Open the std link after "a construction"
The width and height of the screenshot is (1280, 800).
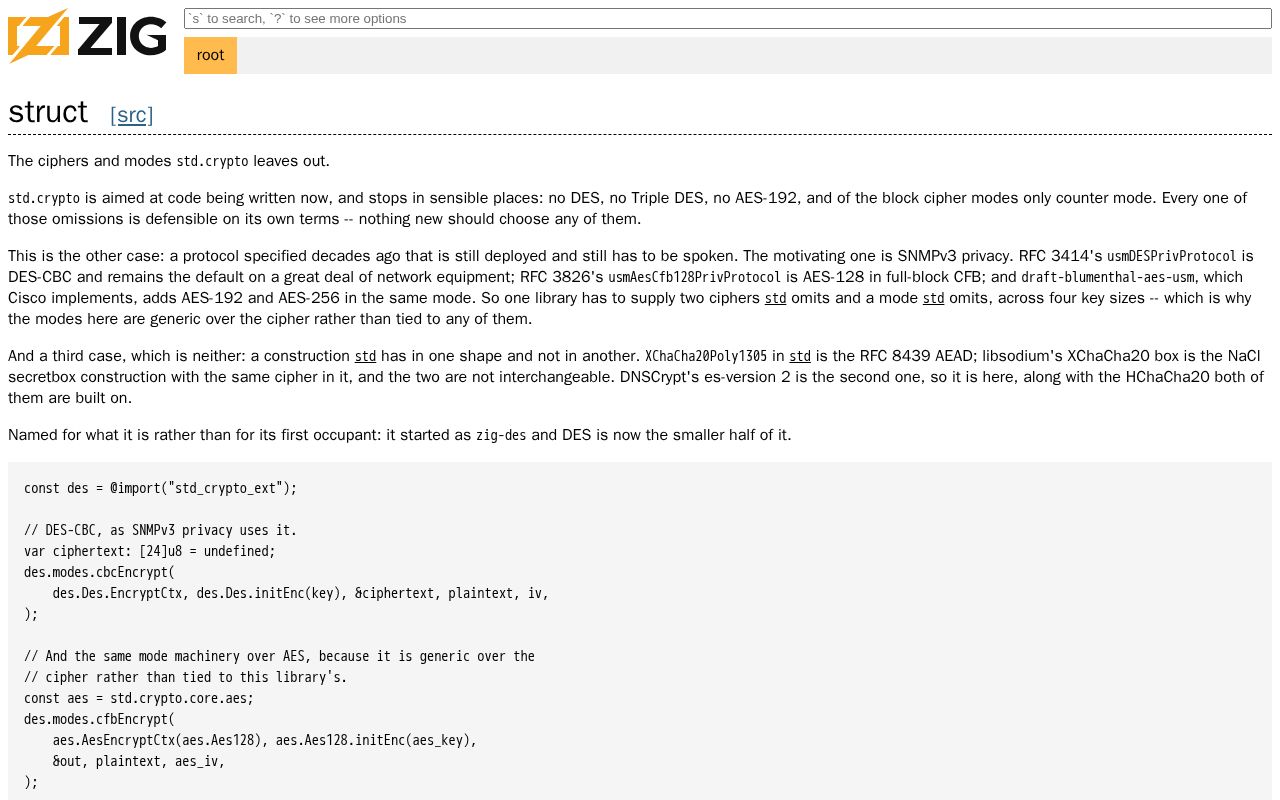[x=365, y=356]
